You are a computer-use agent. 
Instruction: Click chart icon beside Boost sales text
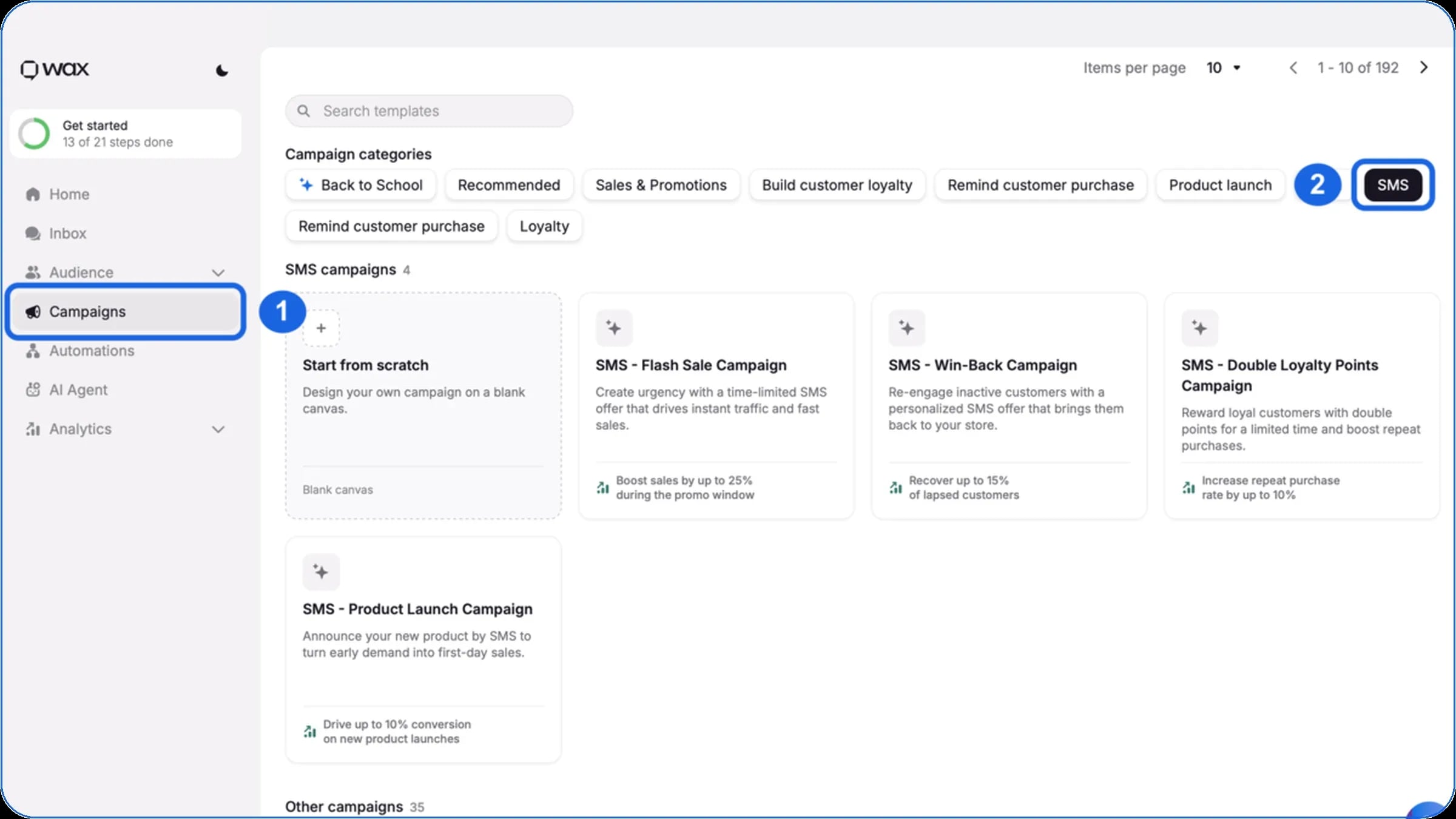click(602, 488)
